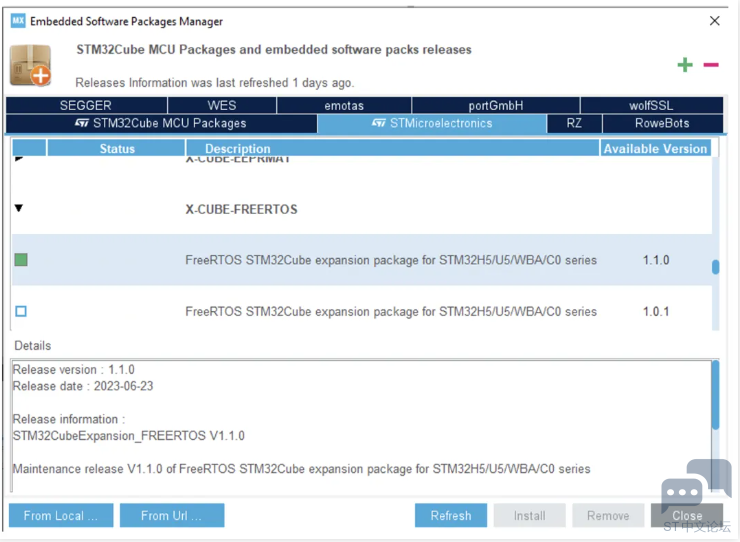The height and width of the screenshot is (542, 740).
Task: Open the wolfSSL tab
Action: coord(651,105)
